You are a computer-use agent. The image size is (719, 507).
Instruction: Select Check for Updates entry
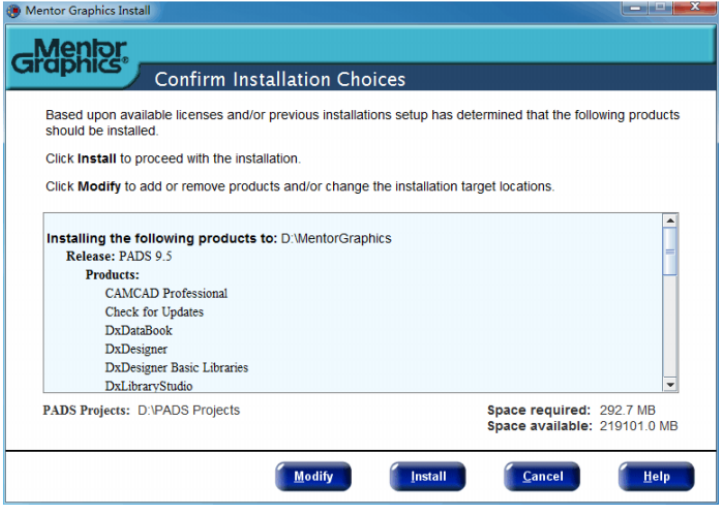click(154, 312)
